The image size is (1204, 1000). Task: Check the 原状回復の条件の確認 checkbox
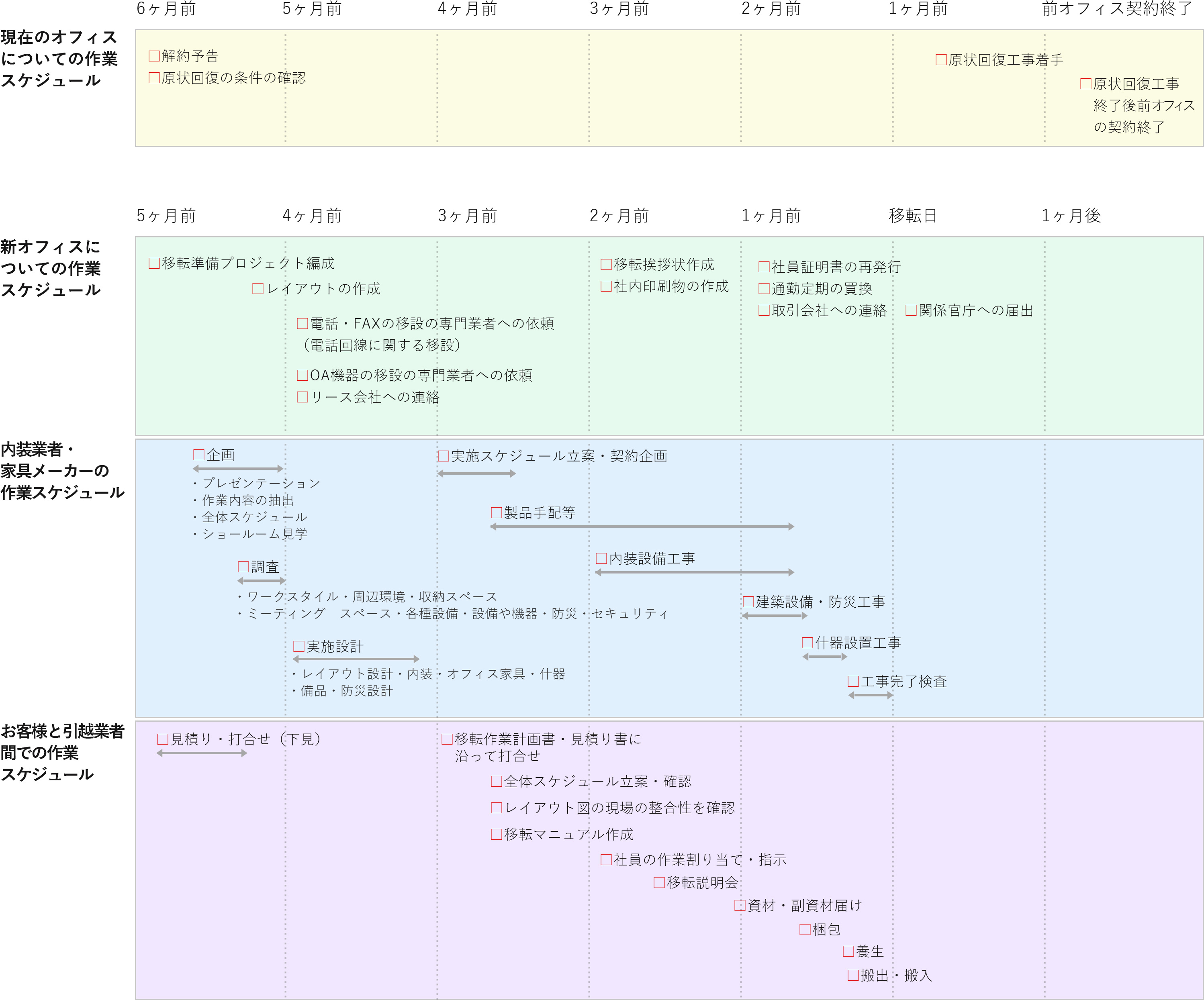coord(154,78)
